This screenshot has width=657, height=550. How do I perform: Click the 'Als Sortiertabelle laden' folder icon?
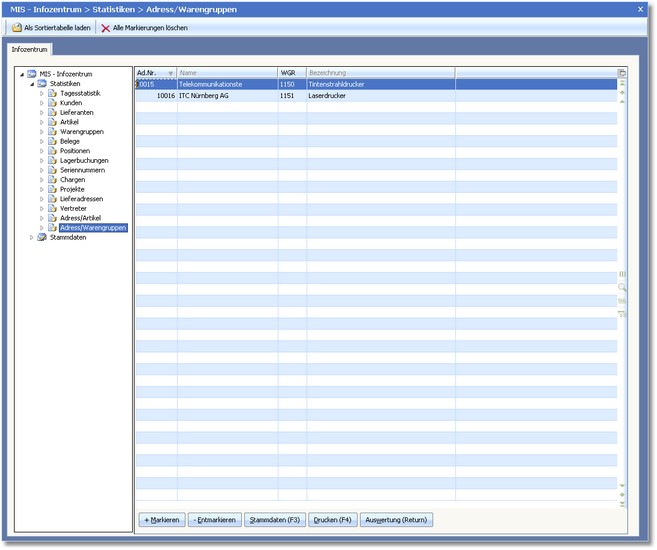point(16,28)
